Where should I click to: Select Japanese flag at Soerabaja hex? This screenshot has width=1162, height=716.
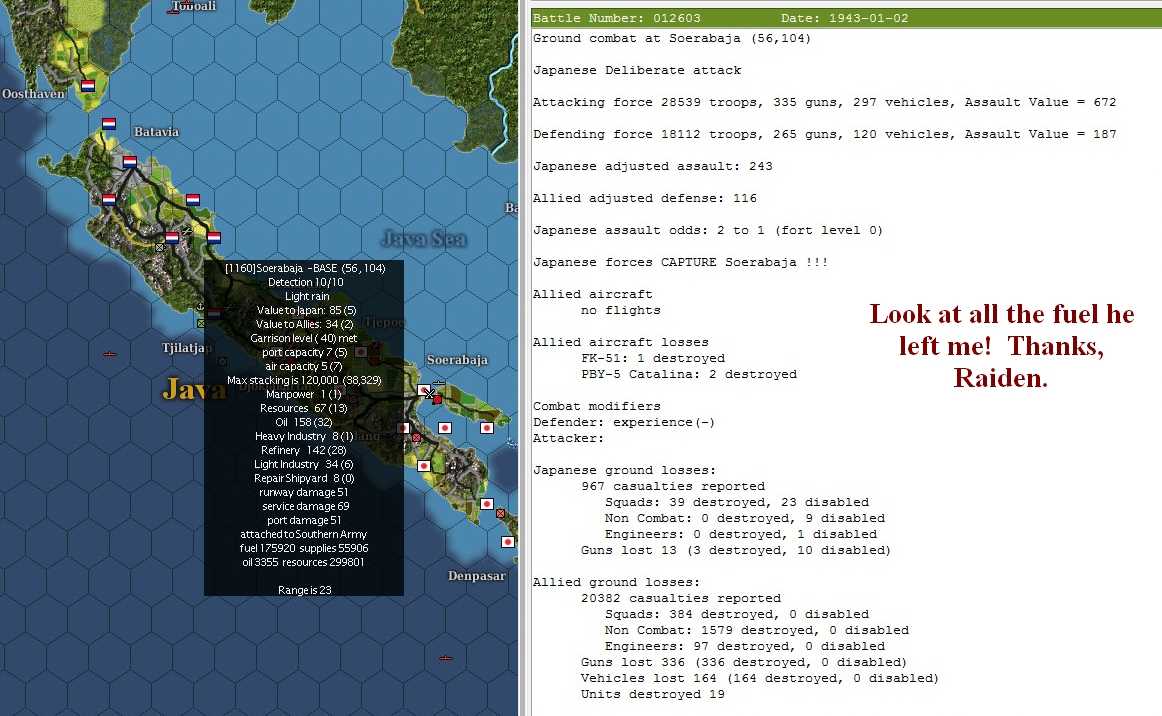[x=424, y=390]
